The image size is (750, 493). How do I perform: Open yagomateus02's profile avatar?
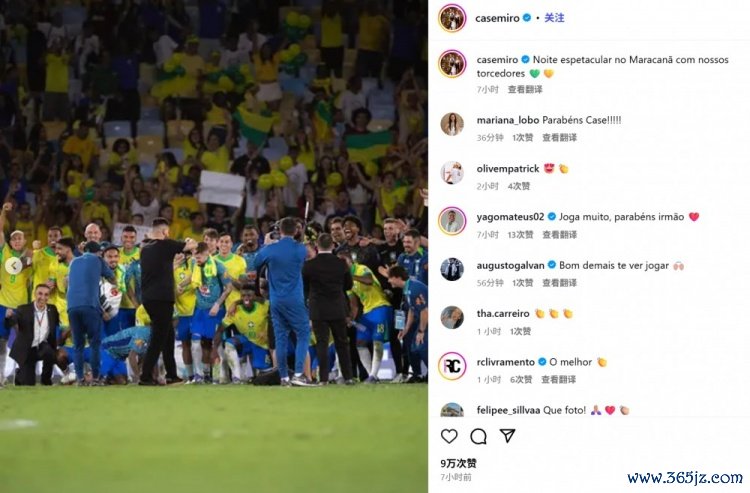tap(452, 221)
